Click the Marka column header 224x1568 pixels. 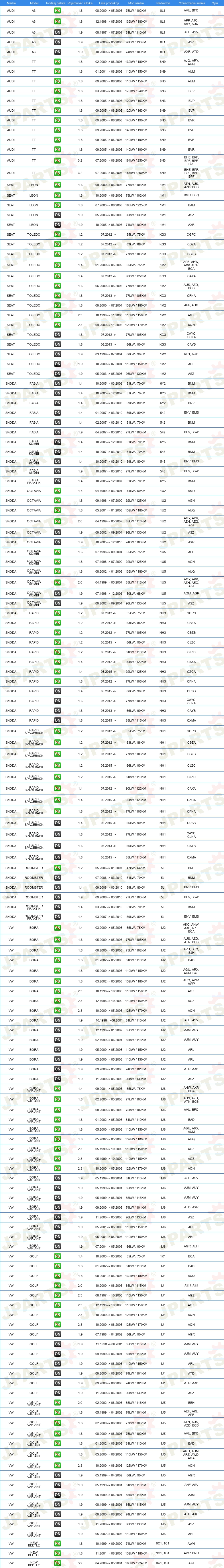click(11, 3)
